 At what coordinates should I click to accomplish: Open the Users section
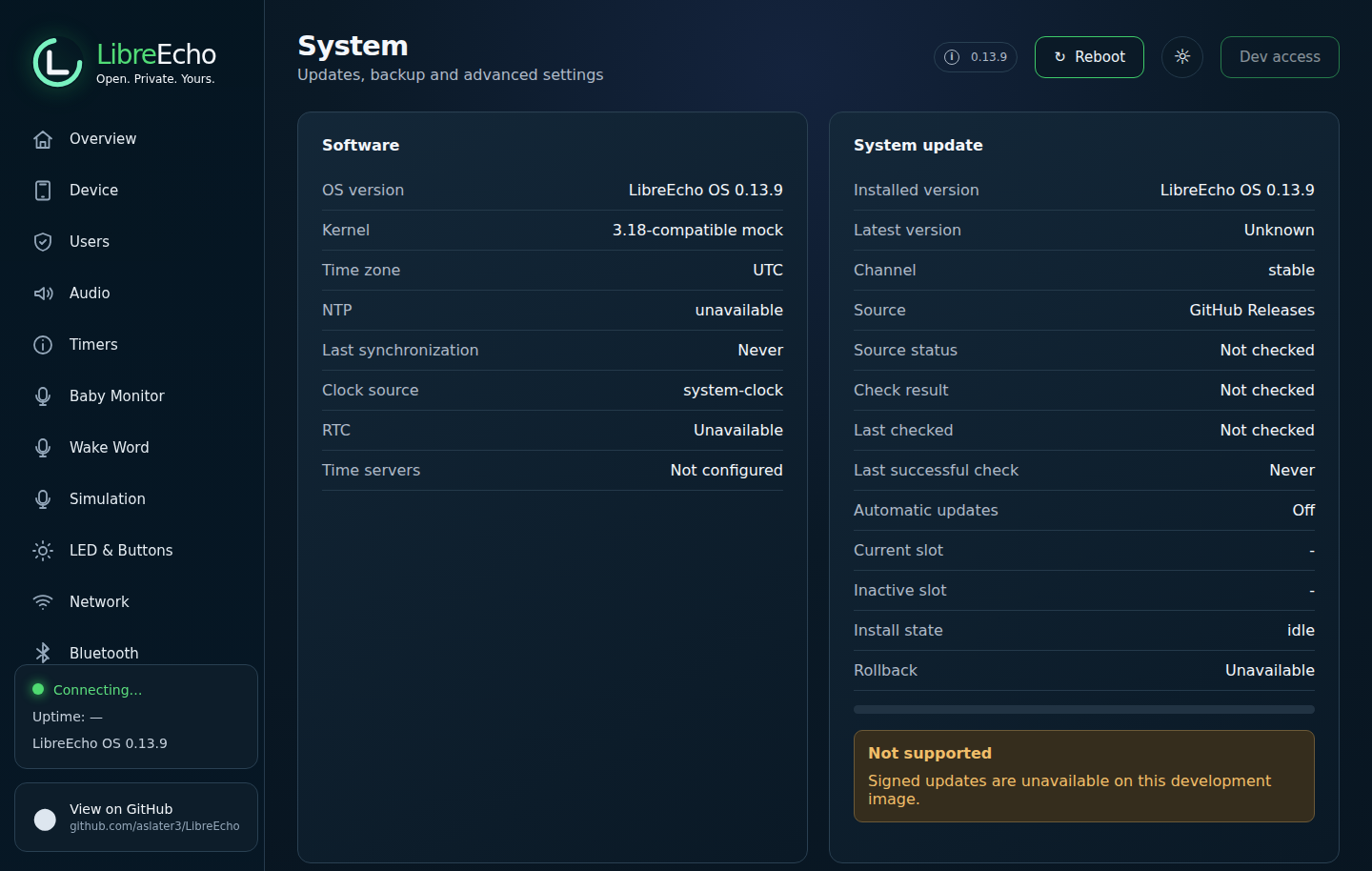coord(131,242)
